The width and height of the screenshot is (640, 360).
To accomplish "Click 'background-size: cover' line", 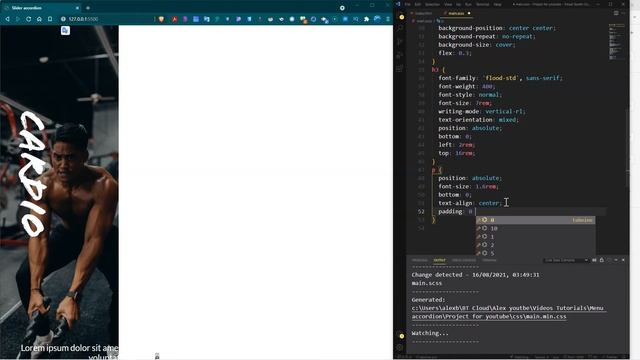I will coord(477,45).
